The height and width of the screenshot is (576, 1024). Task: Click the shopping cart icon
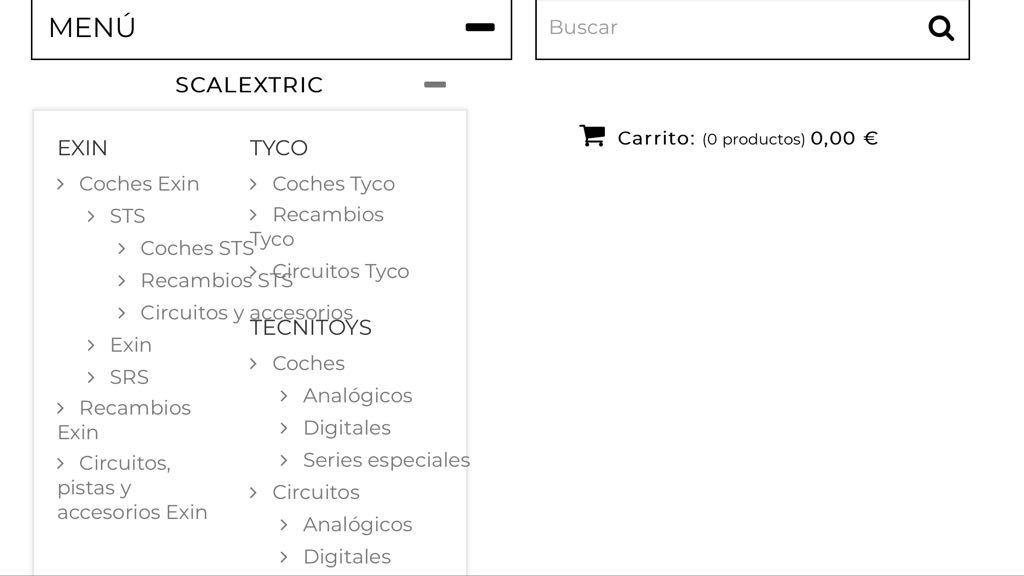(x=592, y=136)
